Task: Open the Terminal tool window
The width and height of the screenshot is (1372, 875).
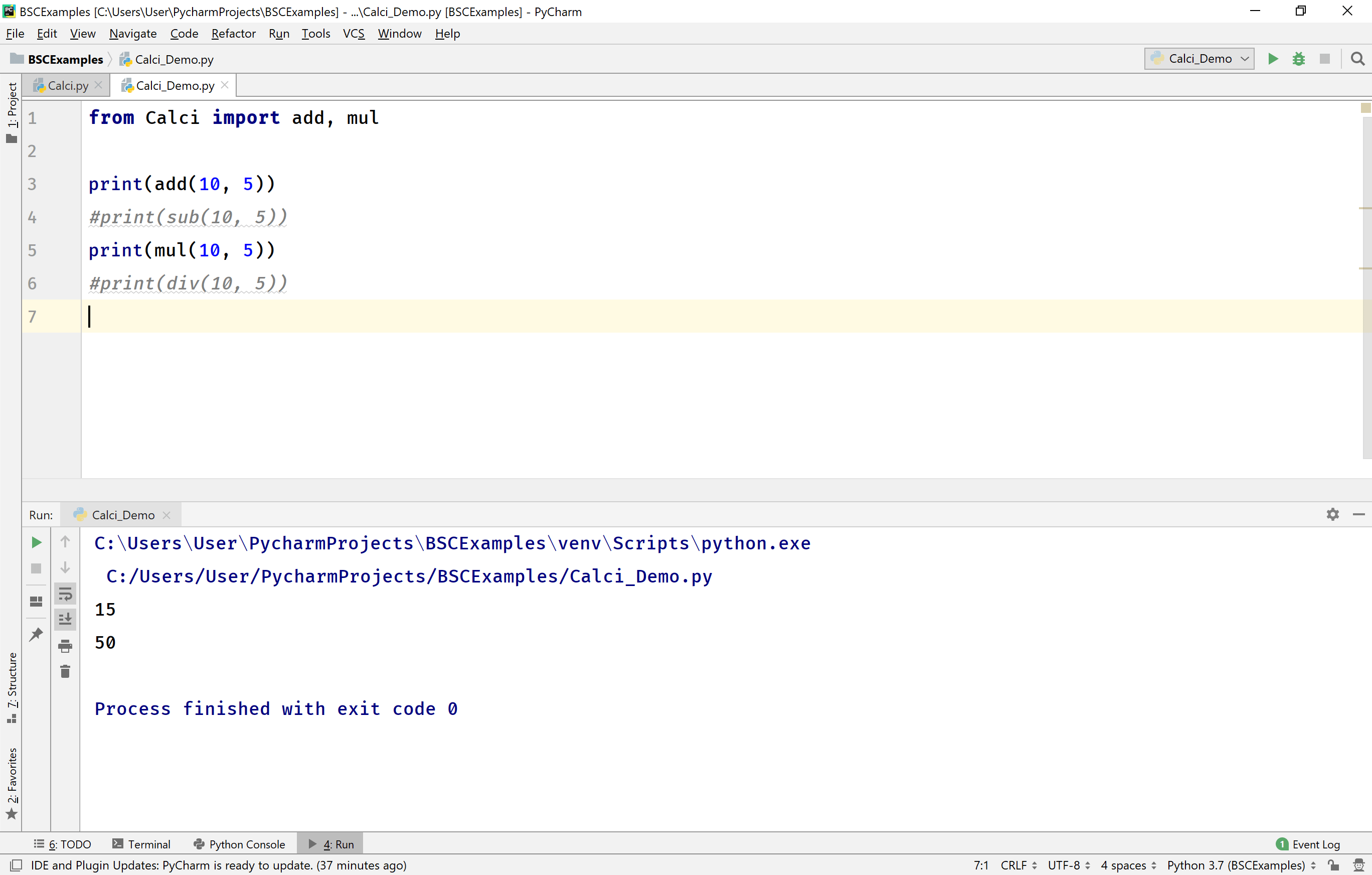Action: pos(149,844)
